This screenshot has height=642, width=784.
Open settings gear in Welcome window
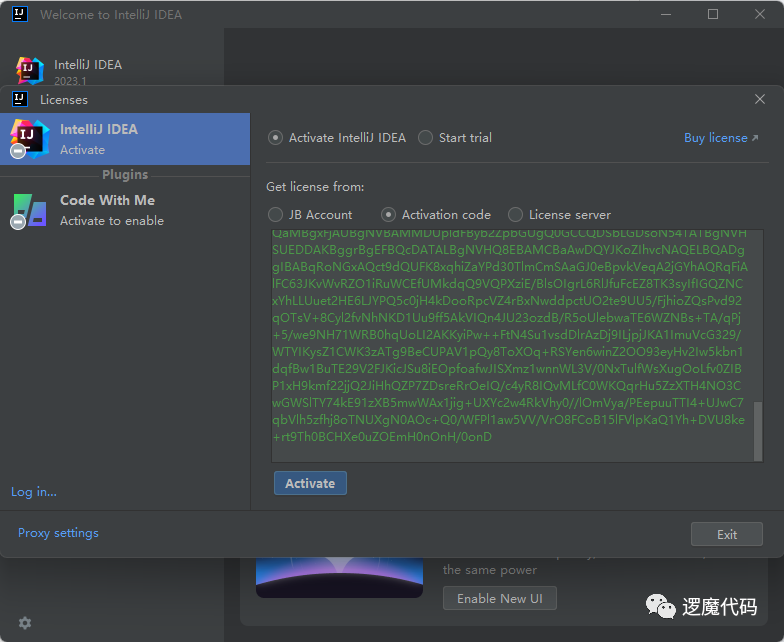click(x=24, y=622)
